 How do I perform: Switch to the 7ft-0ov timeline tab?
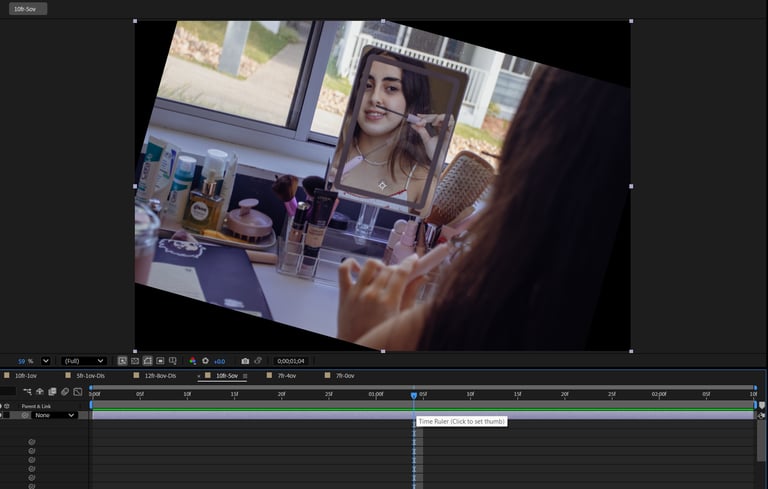pyautogui.click(x=345, y=376)
